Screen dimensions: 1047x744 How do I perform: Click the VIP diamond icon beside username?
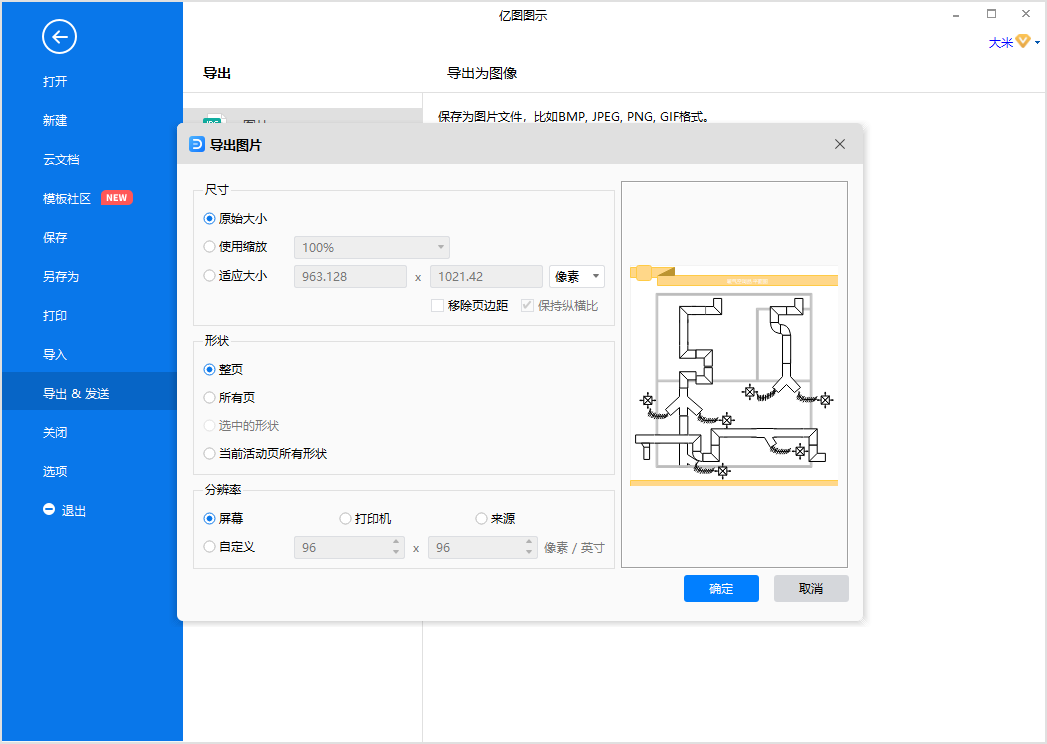tap(1023, 42)
